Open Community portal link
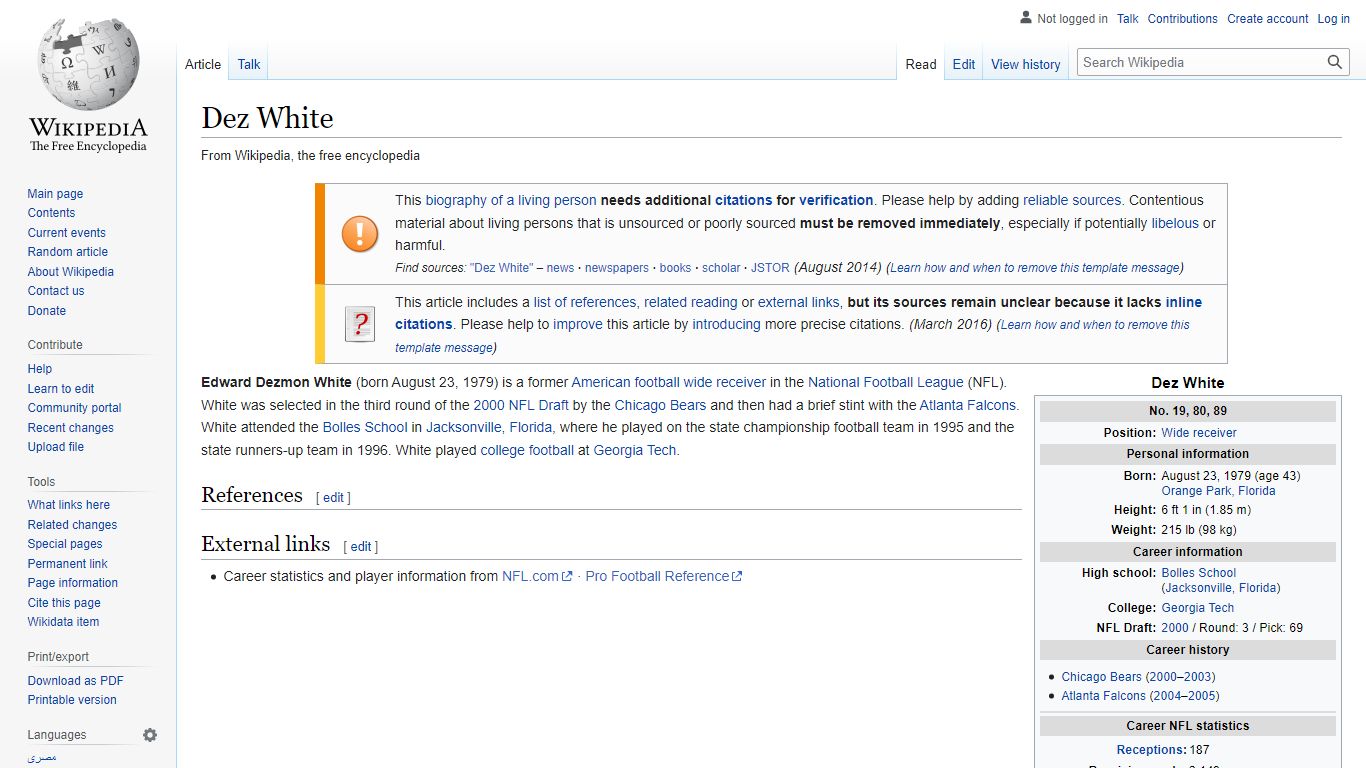1366x768 pixels. tap(74, 408)
